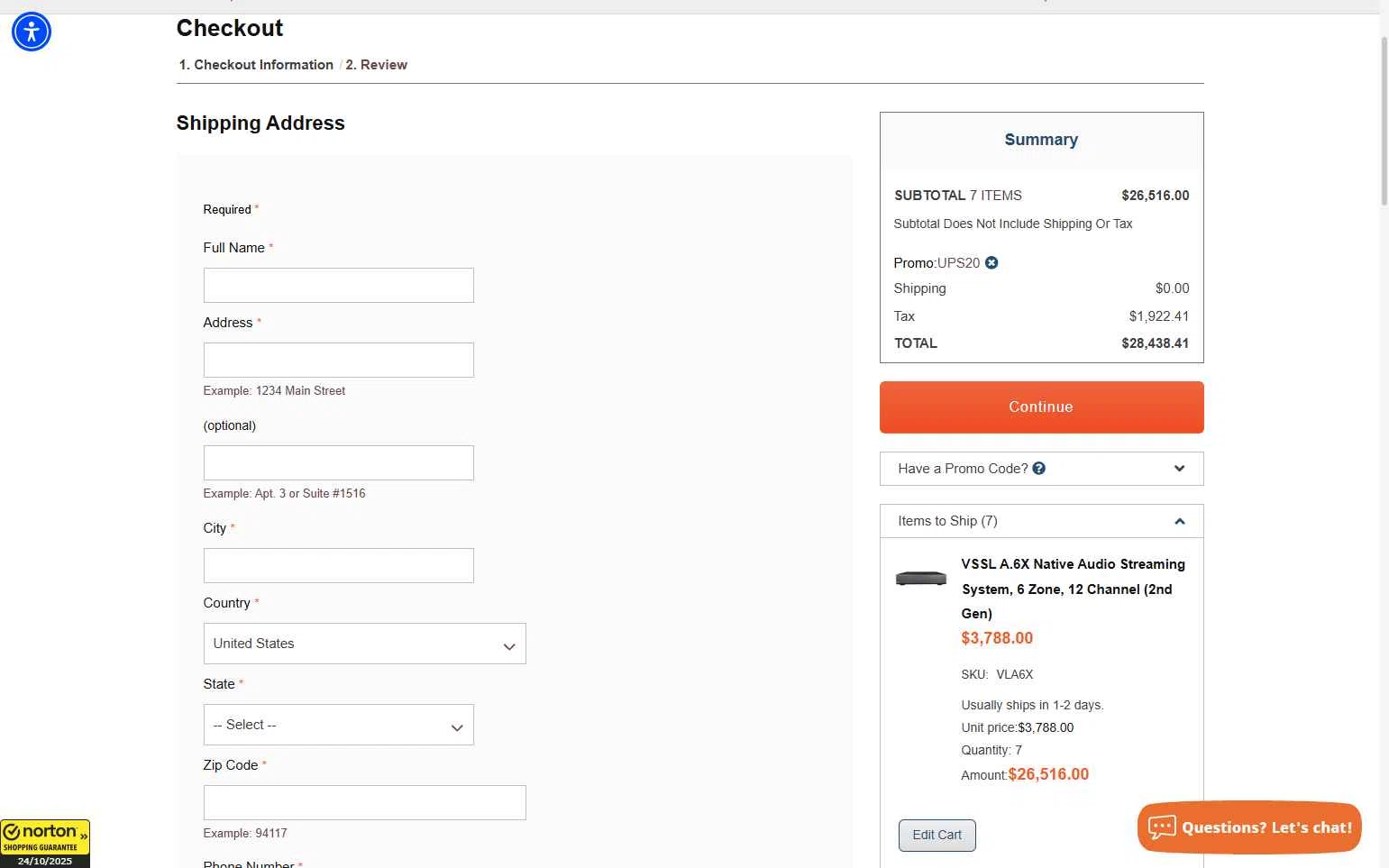The height and width of the screenshot is (868, 1389).
Task: Click the promo code help question icon
Action: 1039,469
